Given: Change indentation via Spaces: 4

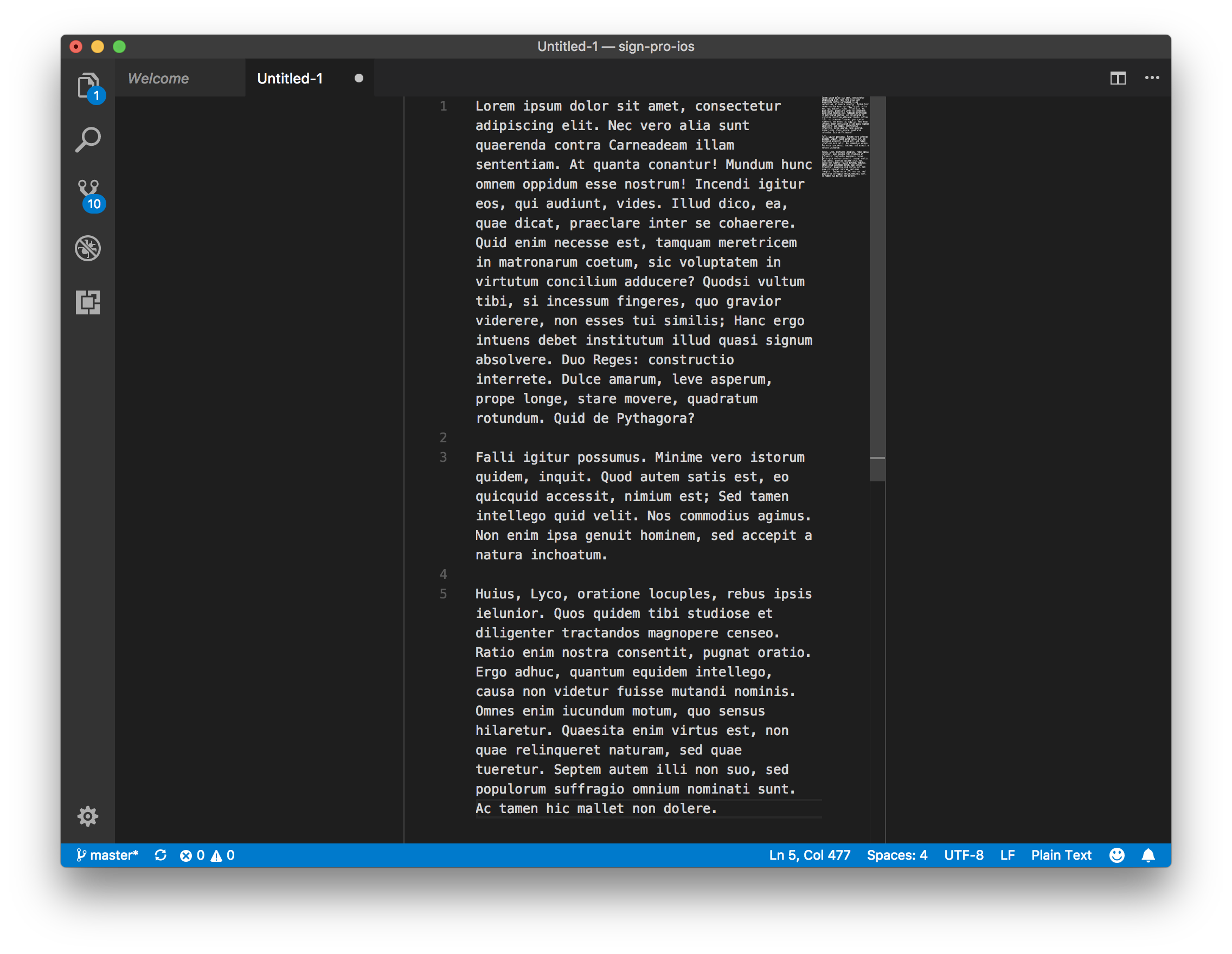Looking at the screenshot, I should click(x=897, y=855).
